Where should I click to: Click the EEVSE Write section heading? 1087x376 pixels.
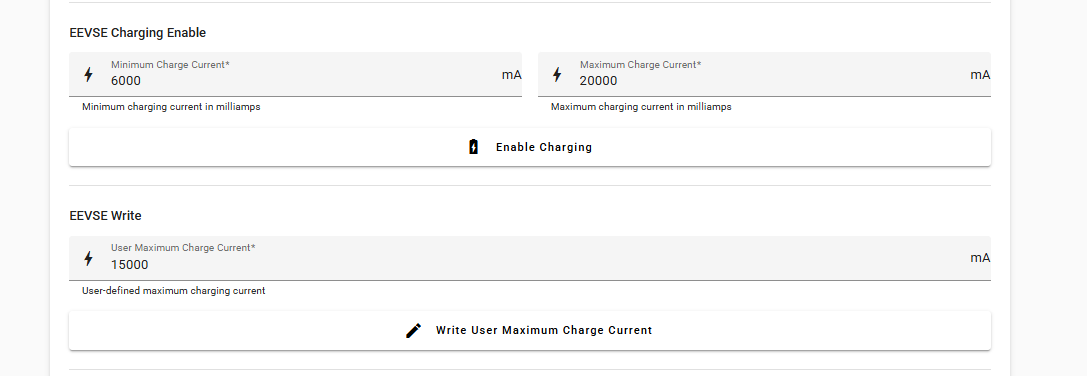click(105, 216)
